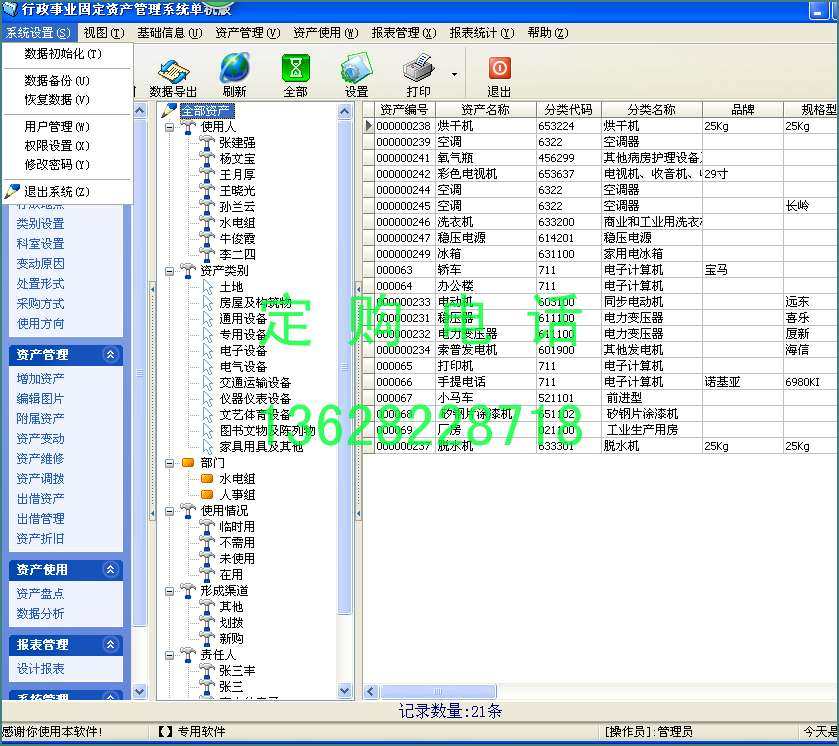Click the 科室设置 sidebar link
This screenshot has width=839, height=746.
[x=40, y=243]
